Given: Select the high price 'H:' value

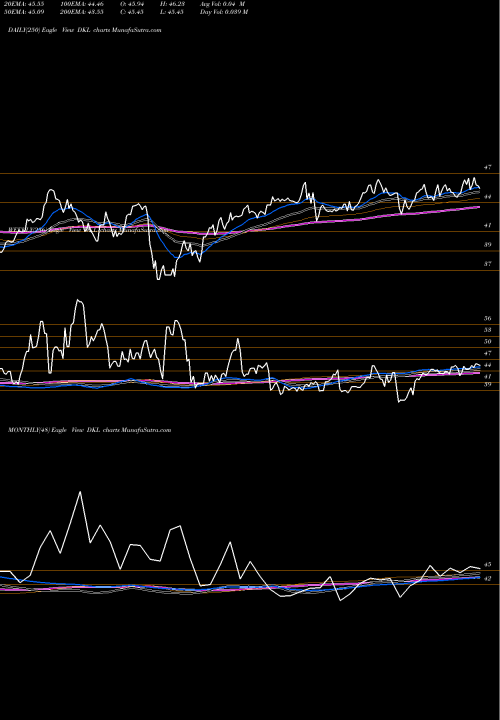Looking at the screenshot, I should pyautogui.click(x=174, y=4).
